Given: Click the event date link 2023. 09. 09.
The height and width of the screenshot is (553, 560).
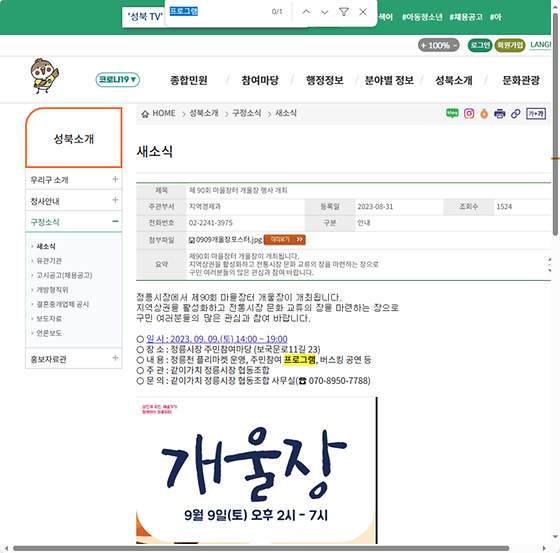Looking at the screenshot, I should click(x=217, y=339).
